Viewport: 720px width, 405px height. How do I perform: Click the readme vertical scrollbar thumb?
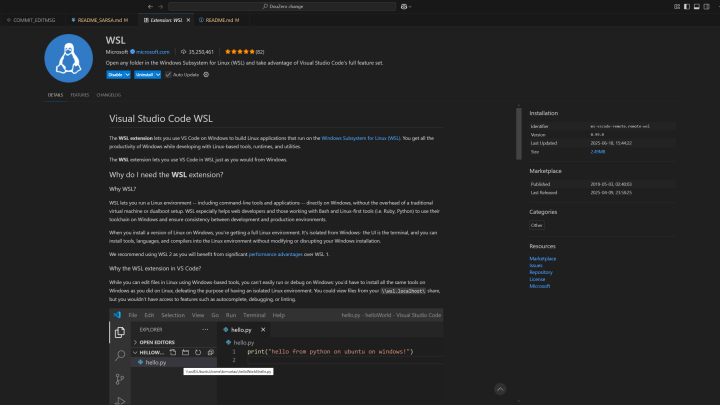(518, 134)
